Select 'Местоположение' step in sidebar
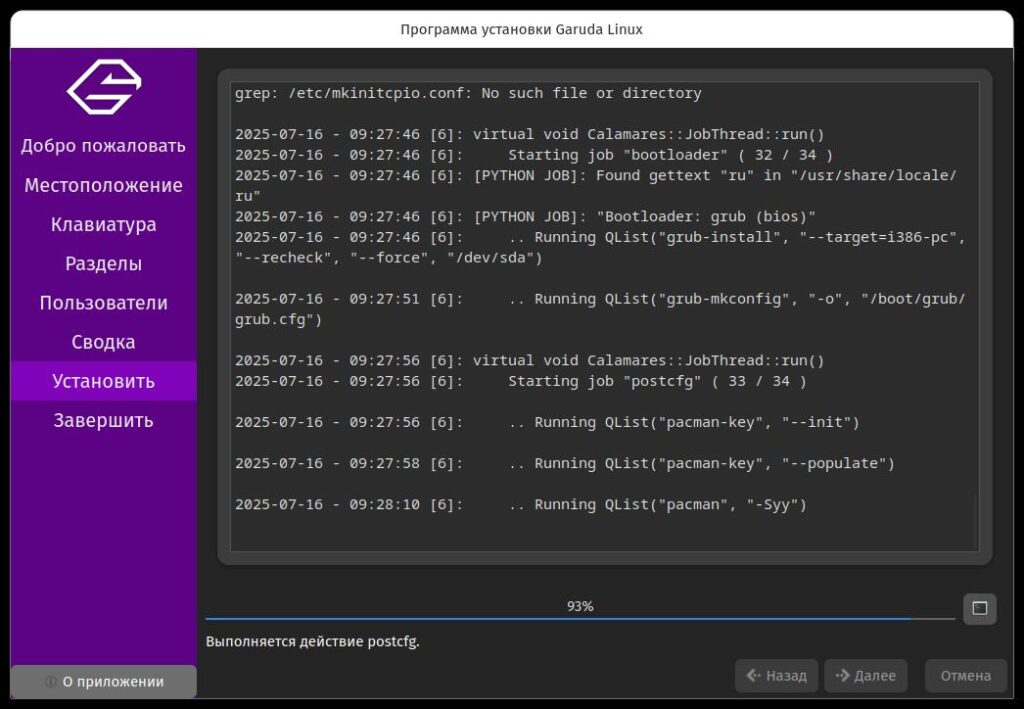The height and width of the screenshot is (709, 1024). tap(104, 185)
